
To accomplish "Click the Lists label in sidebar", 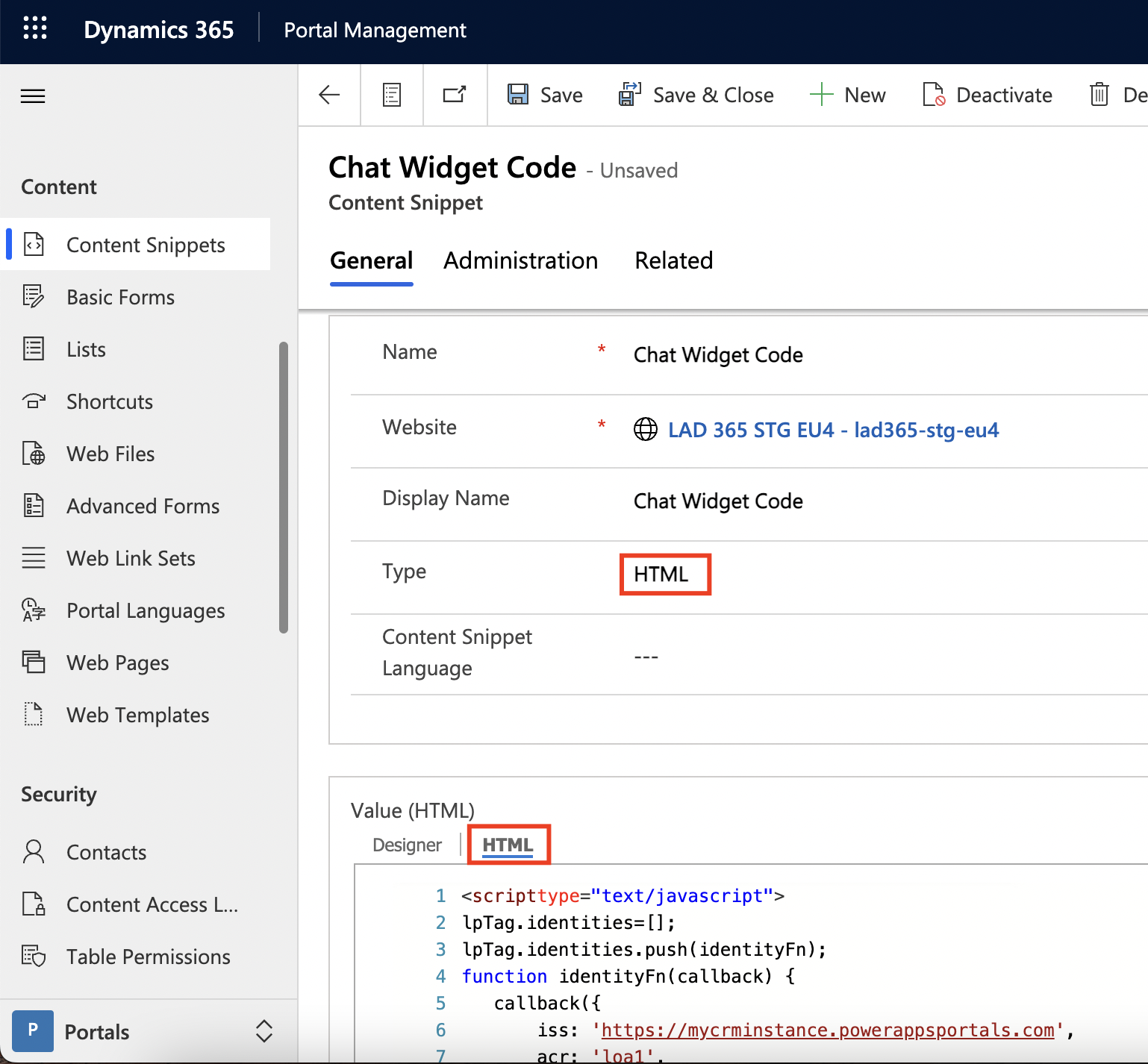I will (86, 349).
